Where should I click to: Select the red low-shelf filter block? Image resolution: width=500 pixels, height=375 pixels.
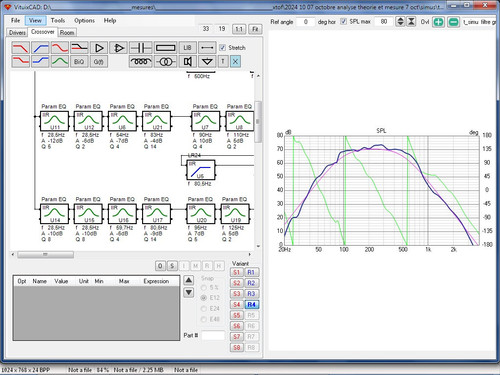[x=21, y=61]
